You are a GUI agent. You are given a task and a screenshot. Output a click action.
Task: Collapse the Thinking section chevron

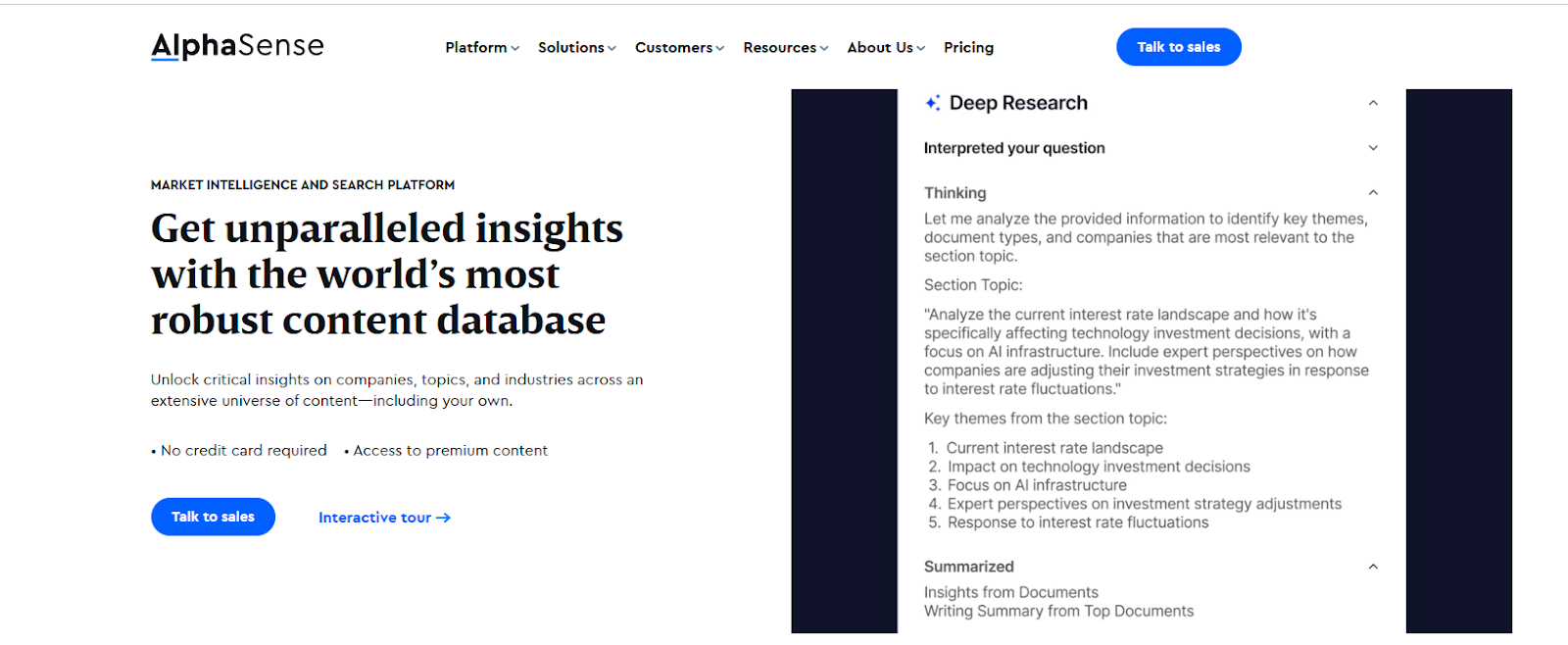pyautogui.click(x=1373, y=193)
